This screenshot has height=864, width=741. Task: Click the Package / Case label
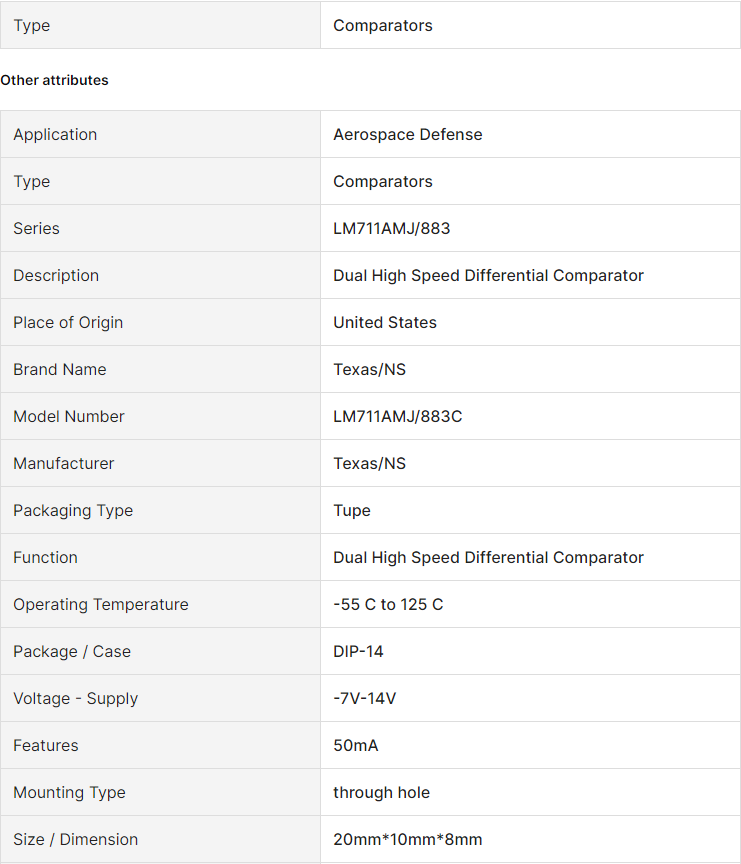click(x=72, y=651)
